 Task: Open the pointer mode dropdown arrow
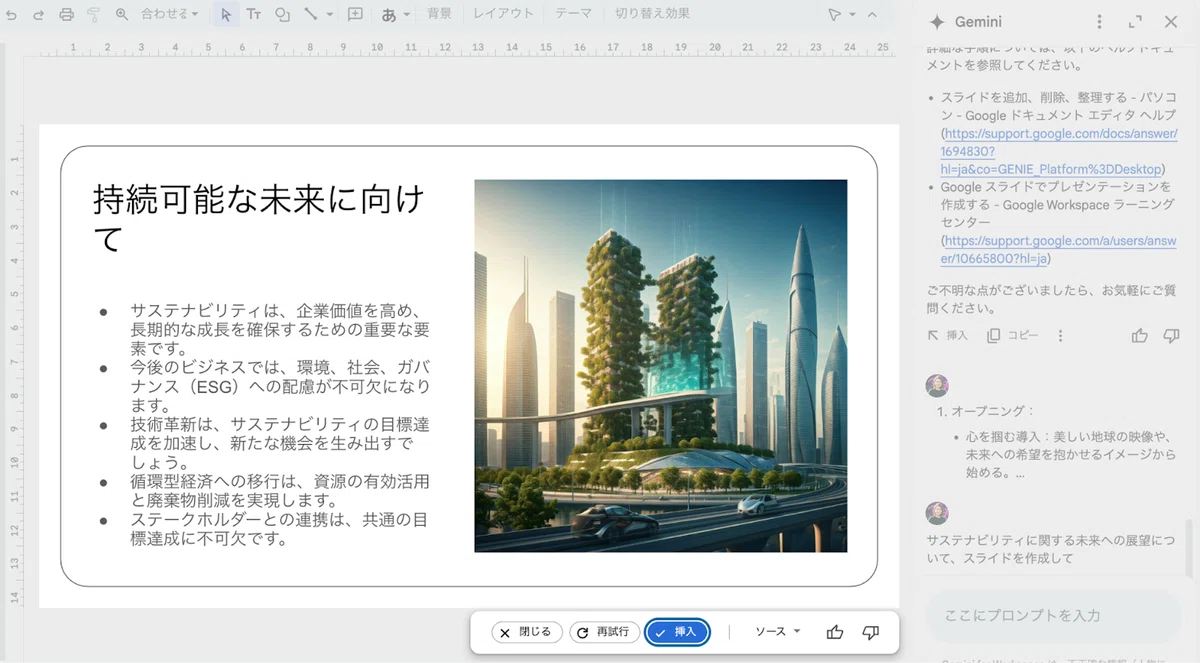pyautogui.click(x=852, y=15)
